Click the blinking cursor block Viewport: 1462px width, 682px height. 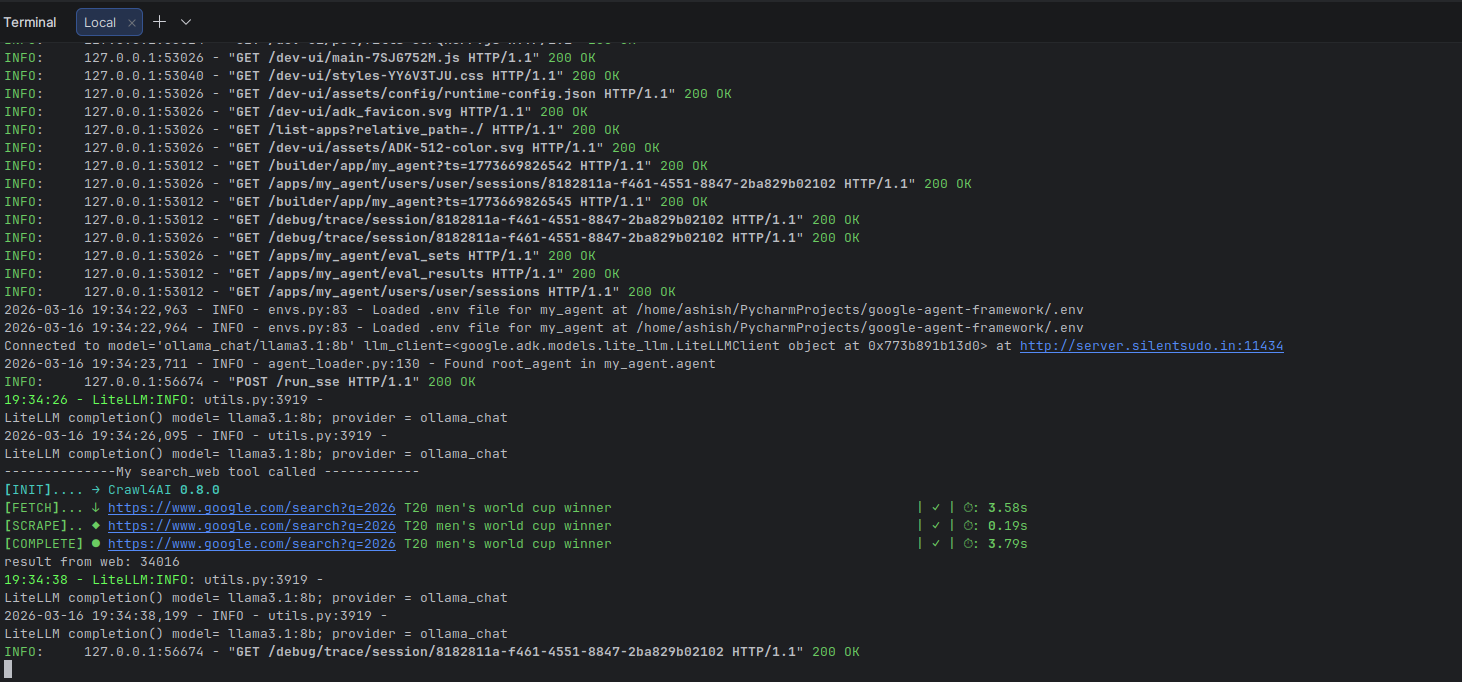(8, 668)
